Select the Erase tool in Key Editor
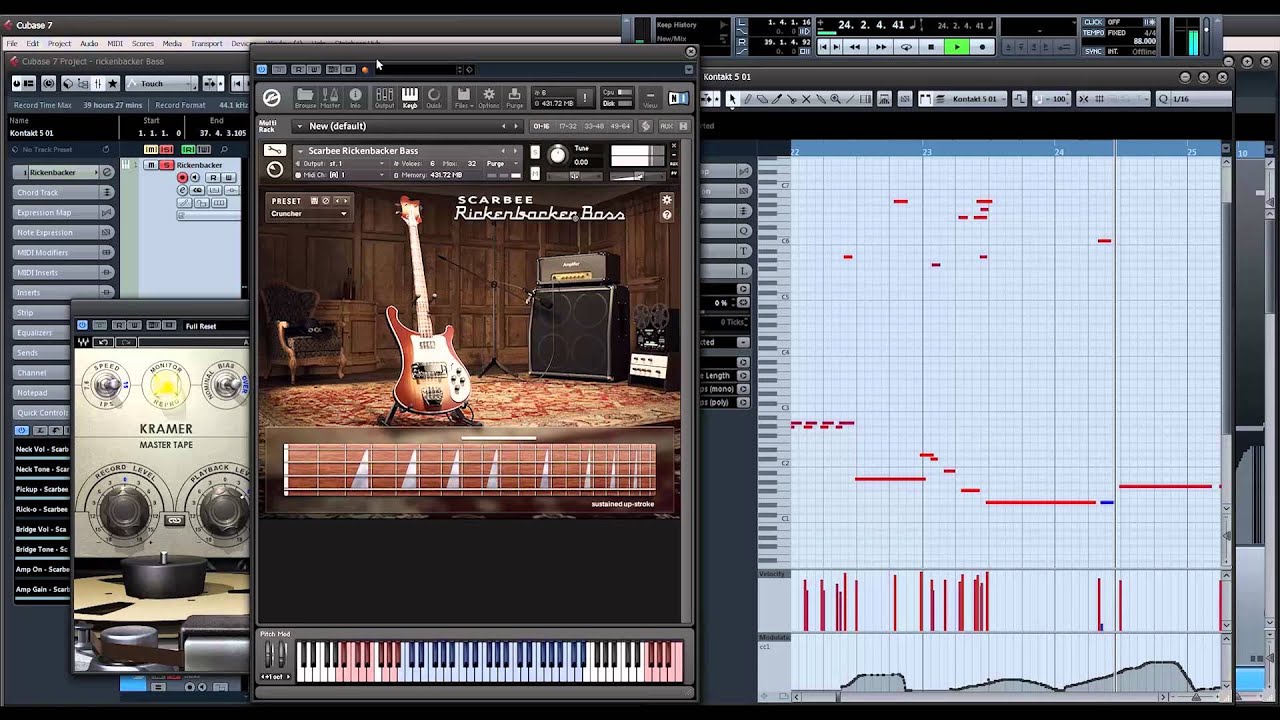The height and width of the screenshot is (720, 1280). point(762,99)
